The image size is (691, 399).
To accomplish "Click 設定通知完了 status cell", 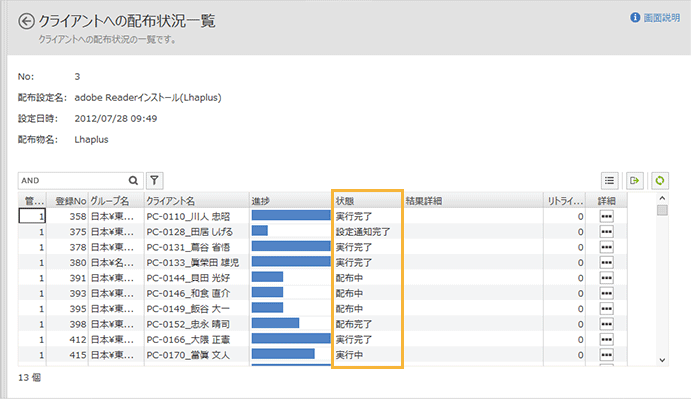I will click(363, 232).
